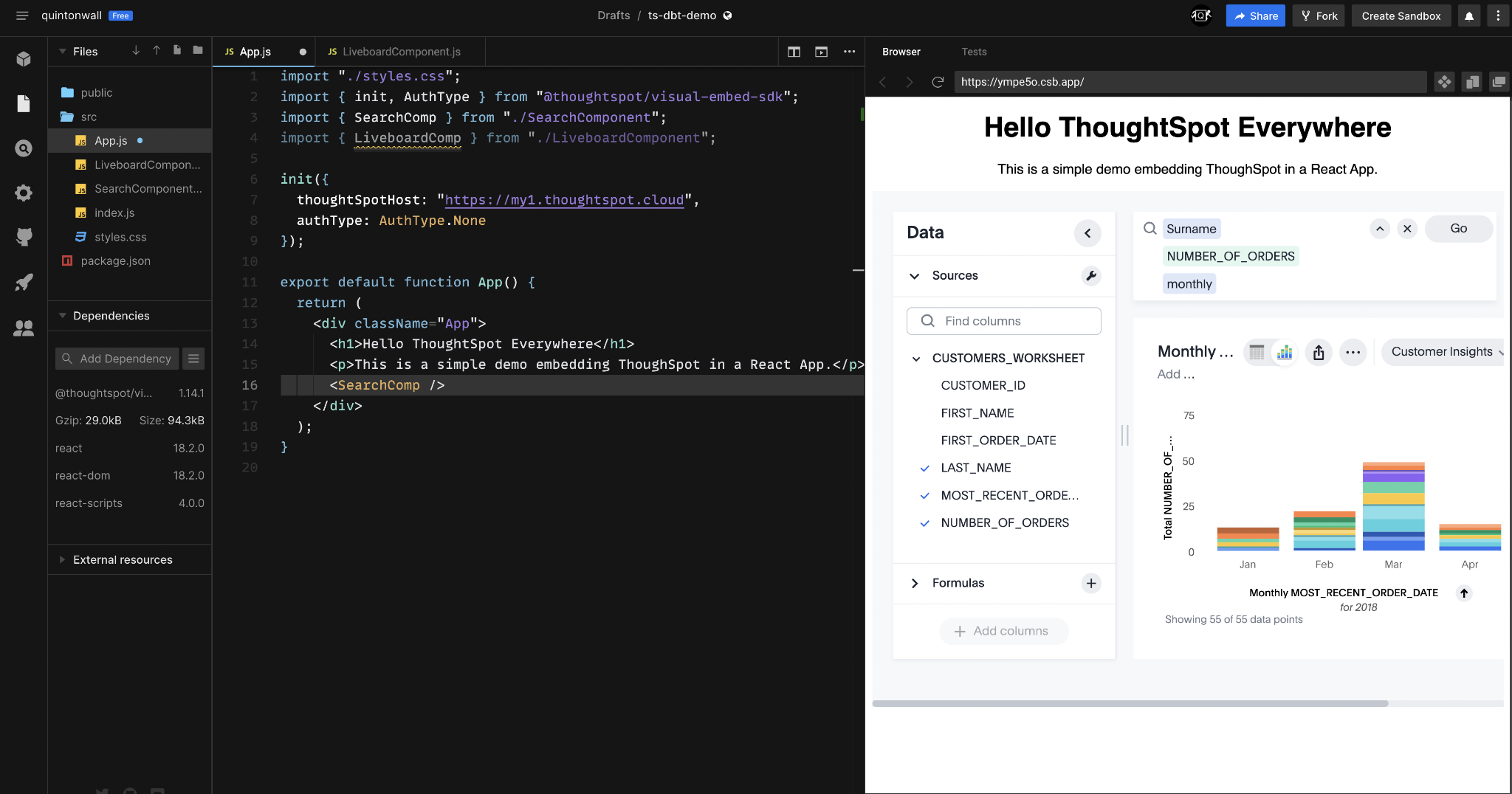Uncheck LAST_NAME column
The height and width of the screenshot is (794, 1512).
[x=924, y=468]
